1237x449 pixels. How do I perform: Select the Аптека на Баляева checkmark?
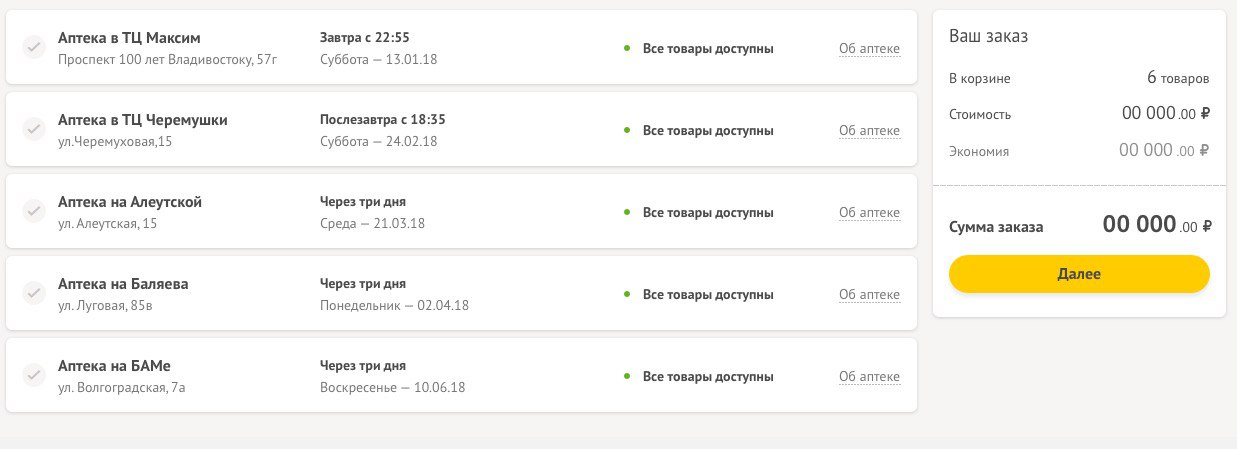pyautogui.click(x=33, y=293)
